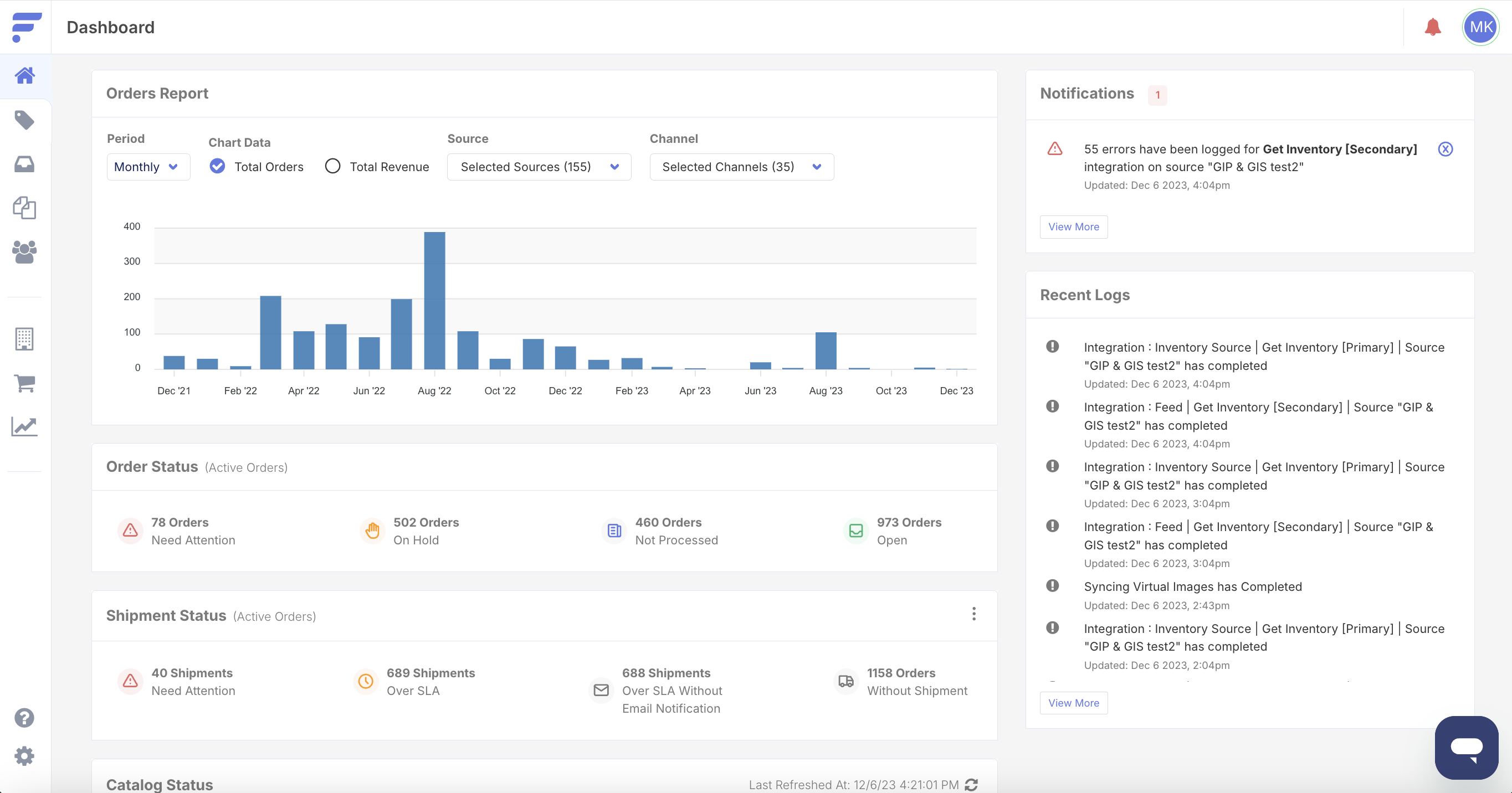Open the 502 Orders On Hold link
The height and width of the screenshot is (793, 1512).
426,532
